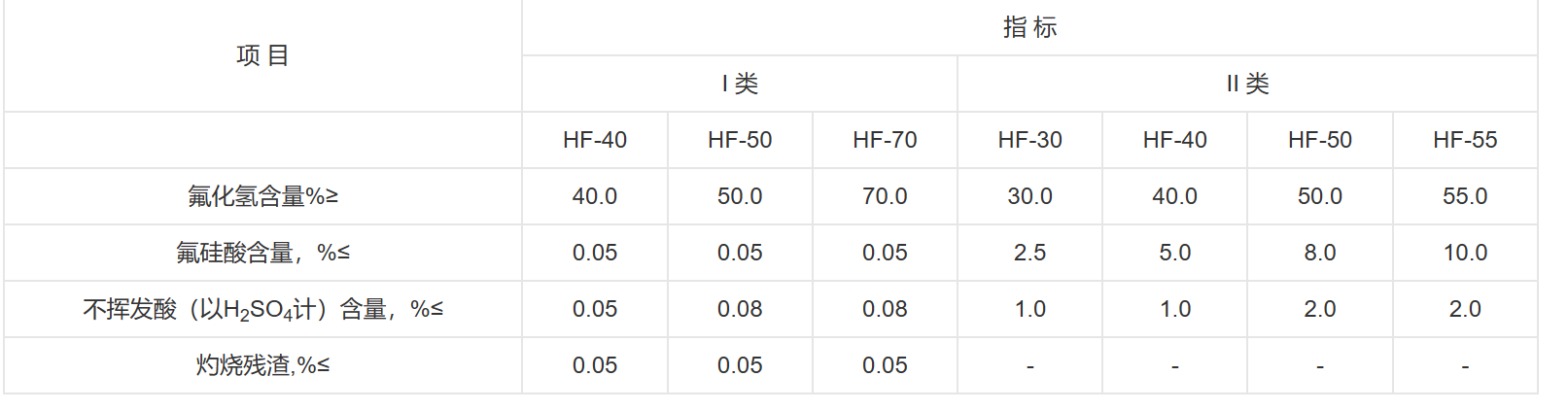Viewport: 1568px width, 411px height.
Task: Click the II 类 column group header
Action: (x=1247, y=84)
